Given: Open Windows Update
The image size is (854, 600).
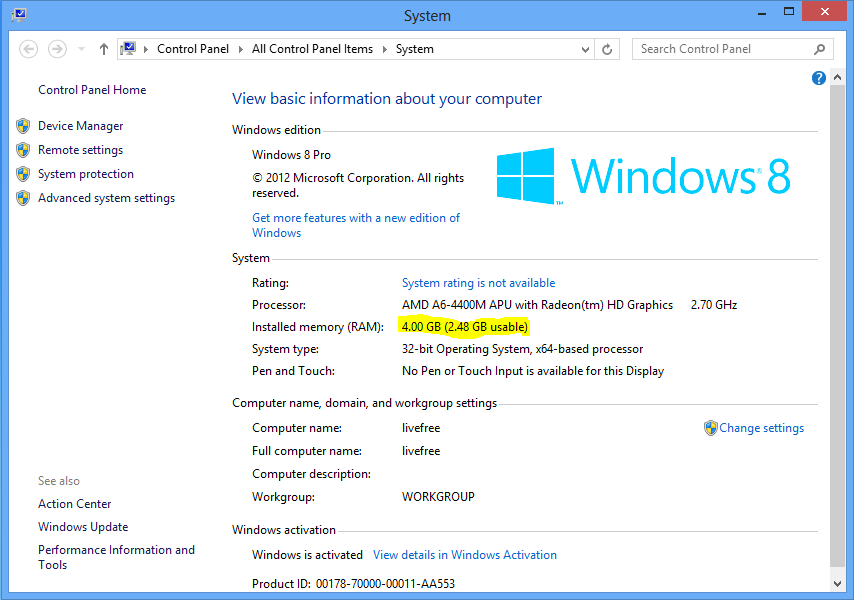Looking at the screenshot, I should click(x=83, y=527).
